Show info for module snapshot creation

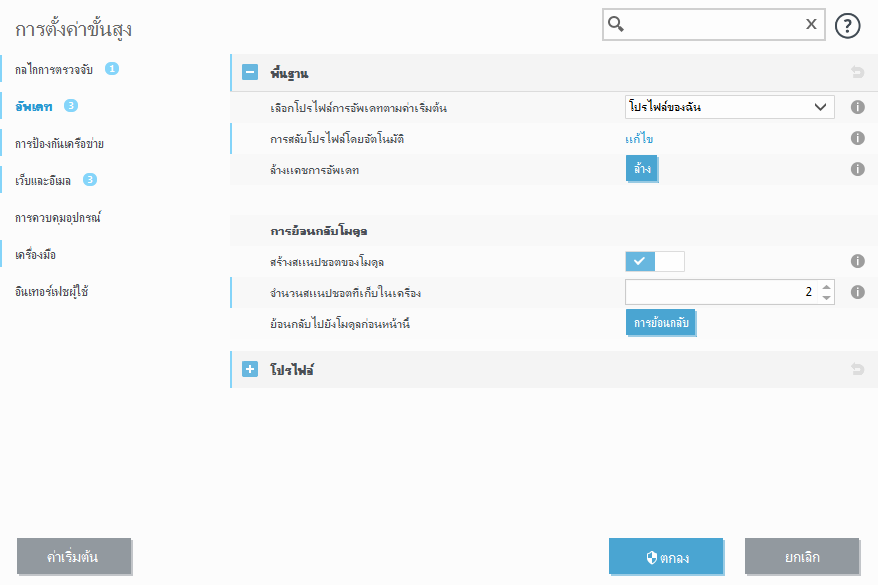857,261
